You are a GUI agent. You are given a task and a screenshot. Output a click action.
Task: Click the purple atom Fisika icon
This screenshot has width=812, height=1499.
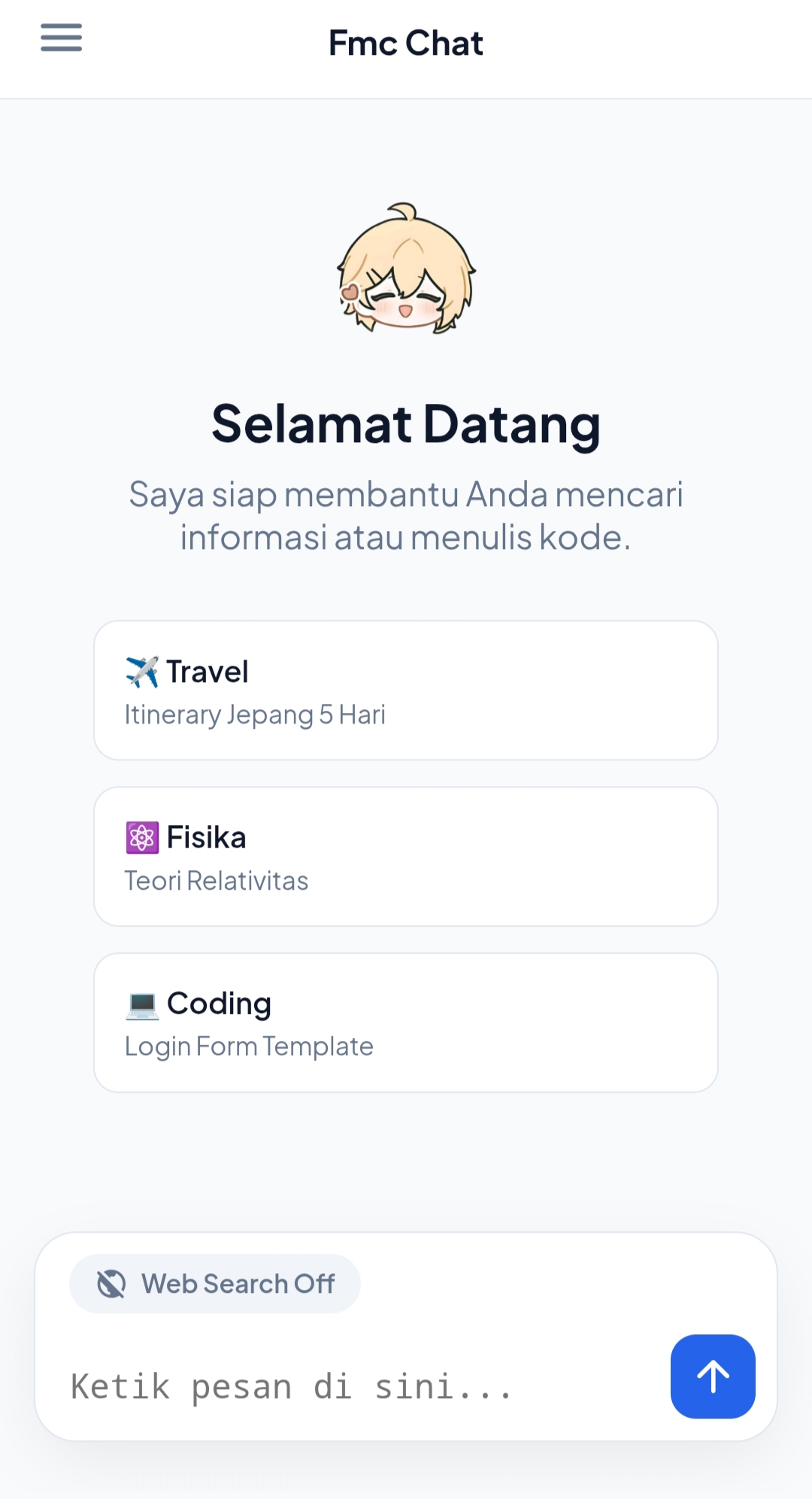[x=142, y=836]
